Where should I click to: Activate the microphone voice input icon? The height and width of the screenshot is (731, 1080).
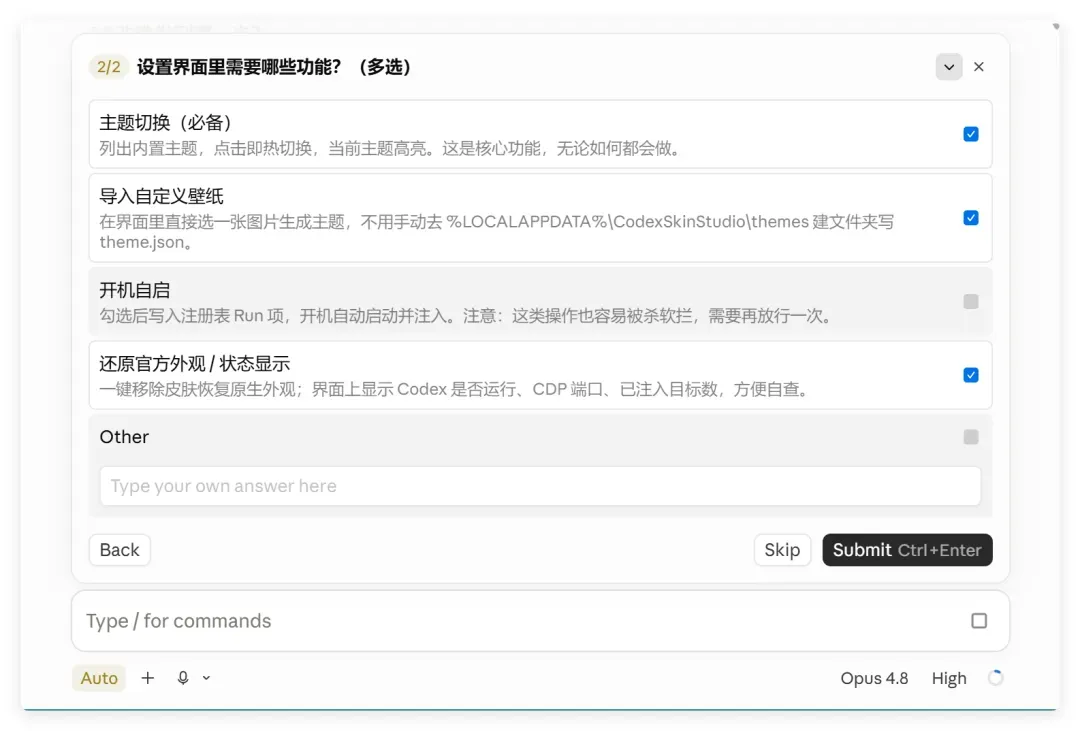pos(183,678)
